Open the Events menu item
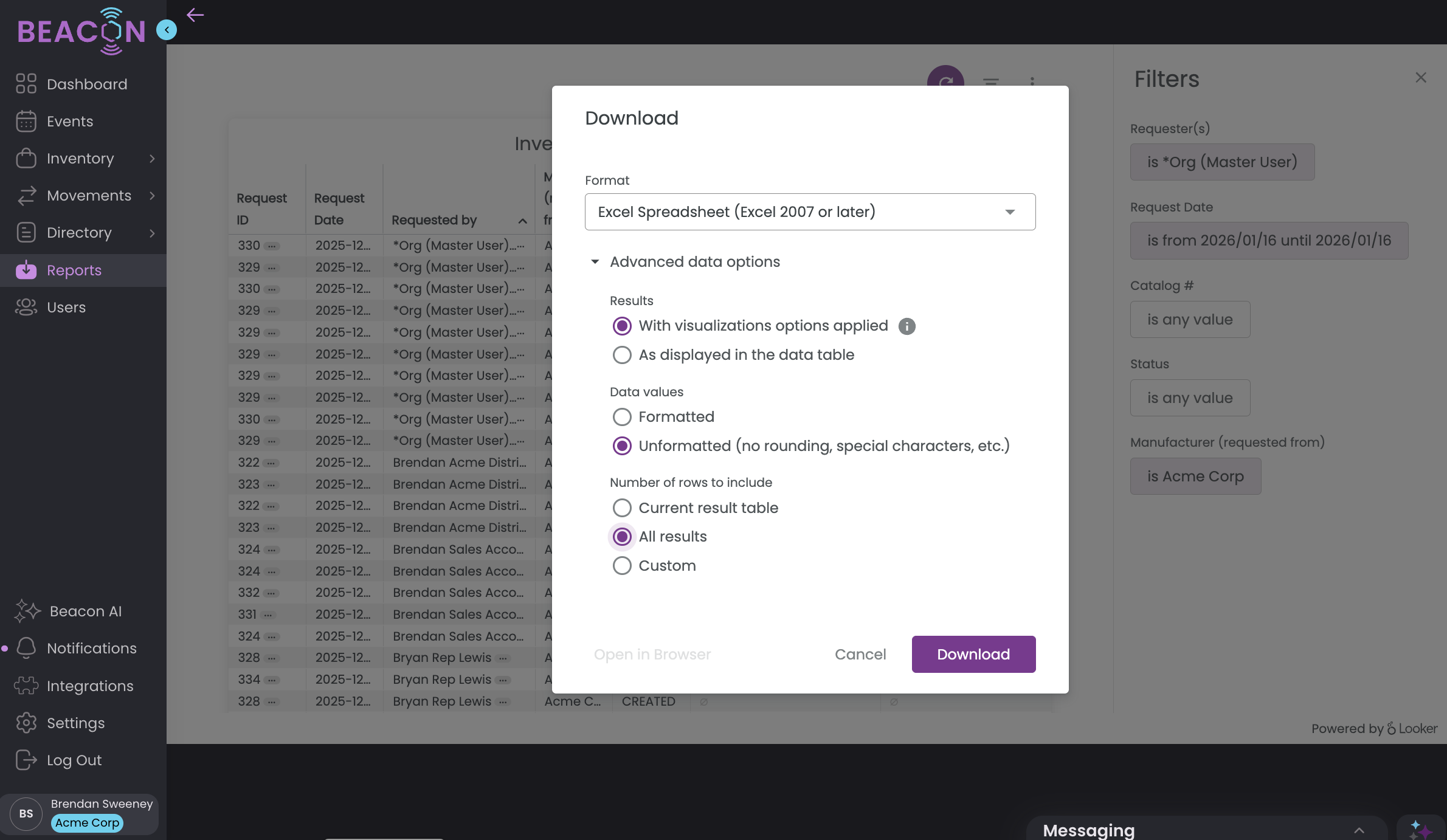Image resolution: width=1447 pixels, height=840 pixels. click(x=70, y=121)
